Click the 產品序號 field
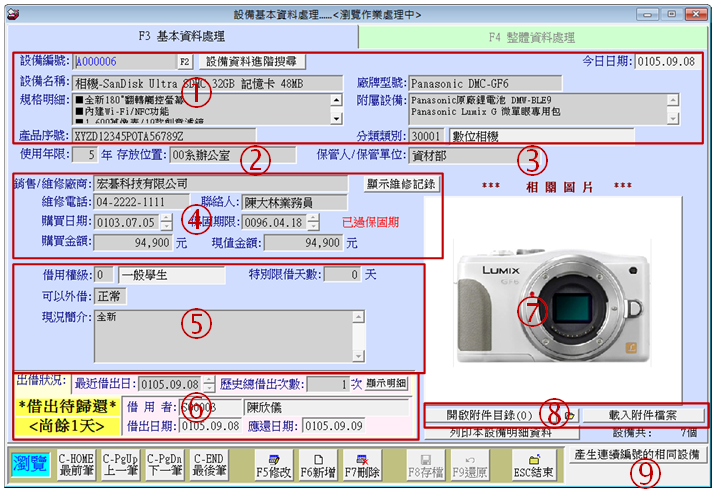 point(164,136)
